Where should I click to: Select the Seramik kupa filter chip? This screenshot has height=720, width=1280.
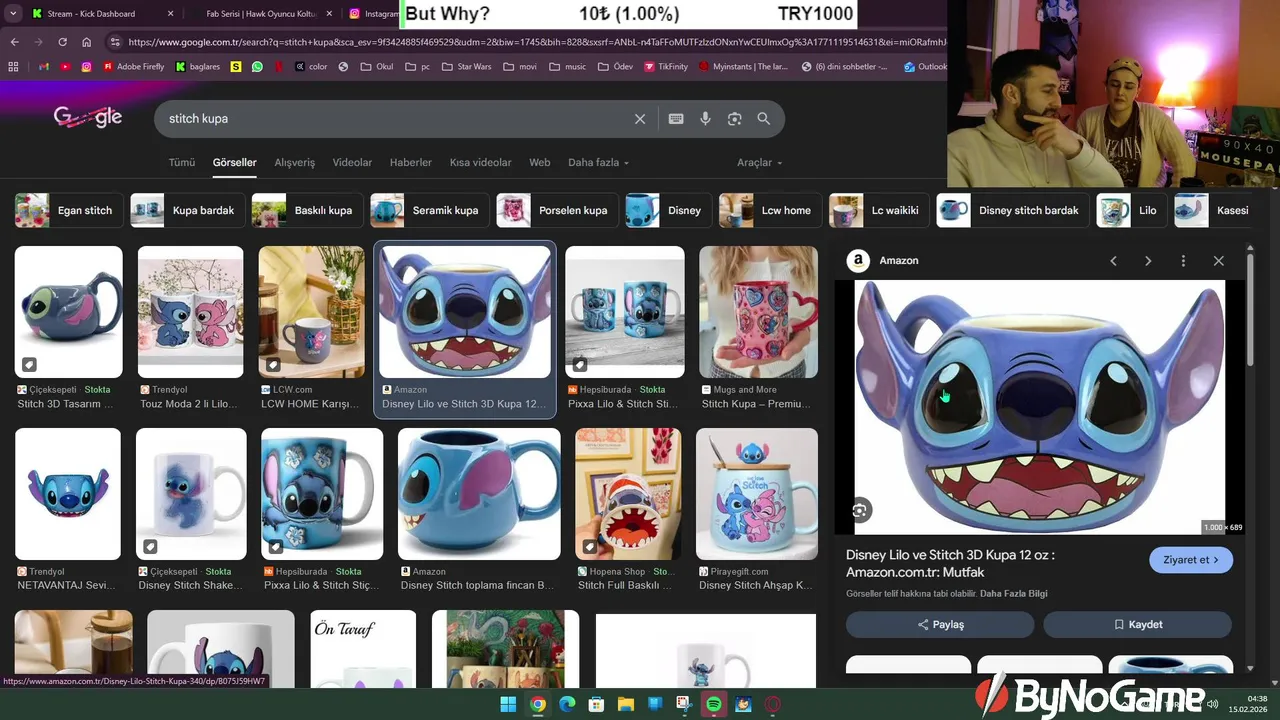pyautogui.click(x=429, y=211)
